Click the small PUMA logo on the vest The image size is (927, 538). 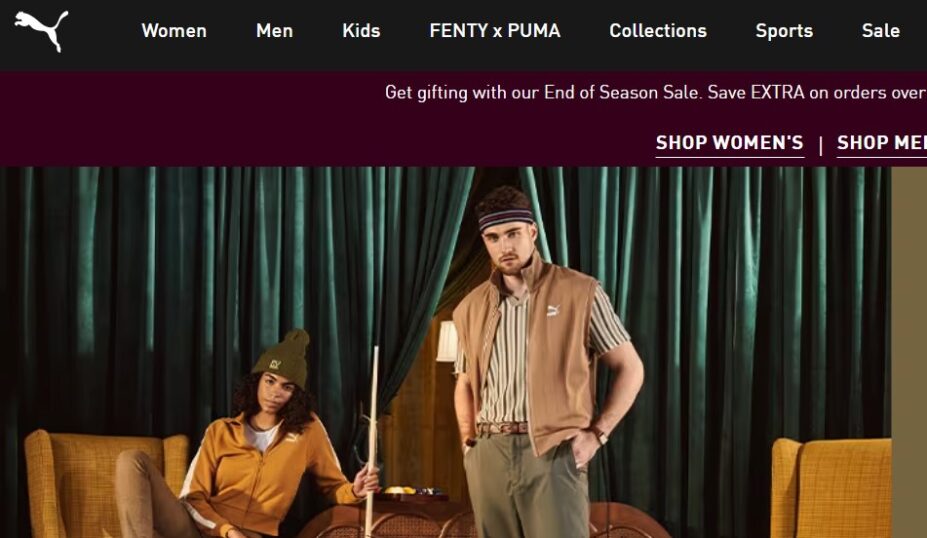[553, 310]
